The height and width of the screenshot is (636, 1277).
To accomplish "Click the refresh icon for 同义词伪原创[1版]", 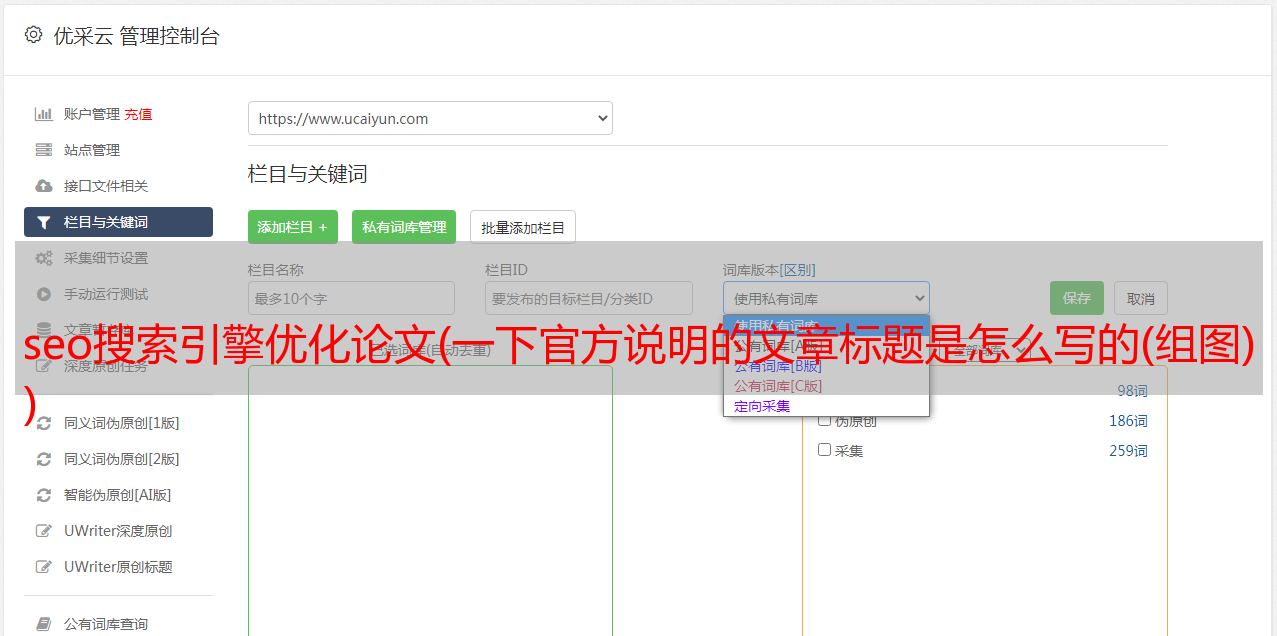I will click(43, 423).
